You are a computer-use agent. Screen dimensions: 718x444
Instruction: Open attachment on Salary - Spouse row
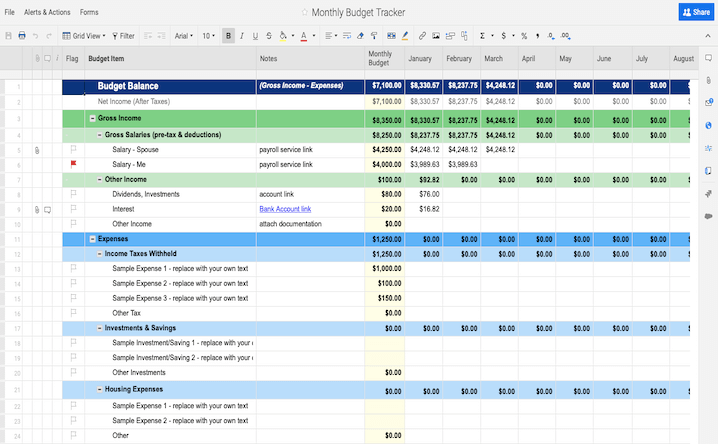pos(36,149)
